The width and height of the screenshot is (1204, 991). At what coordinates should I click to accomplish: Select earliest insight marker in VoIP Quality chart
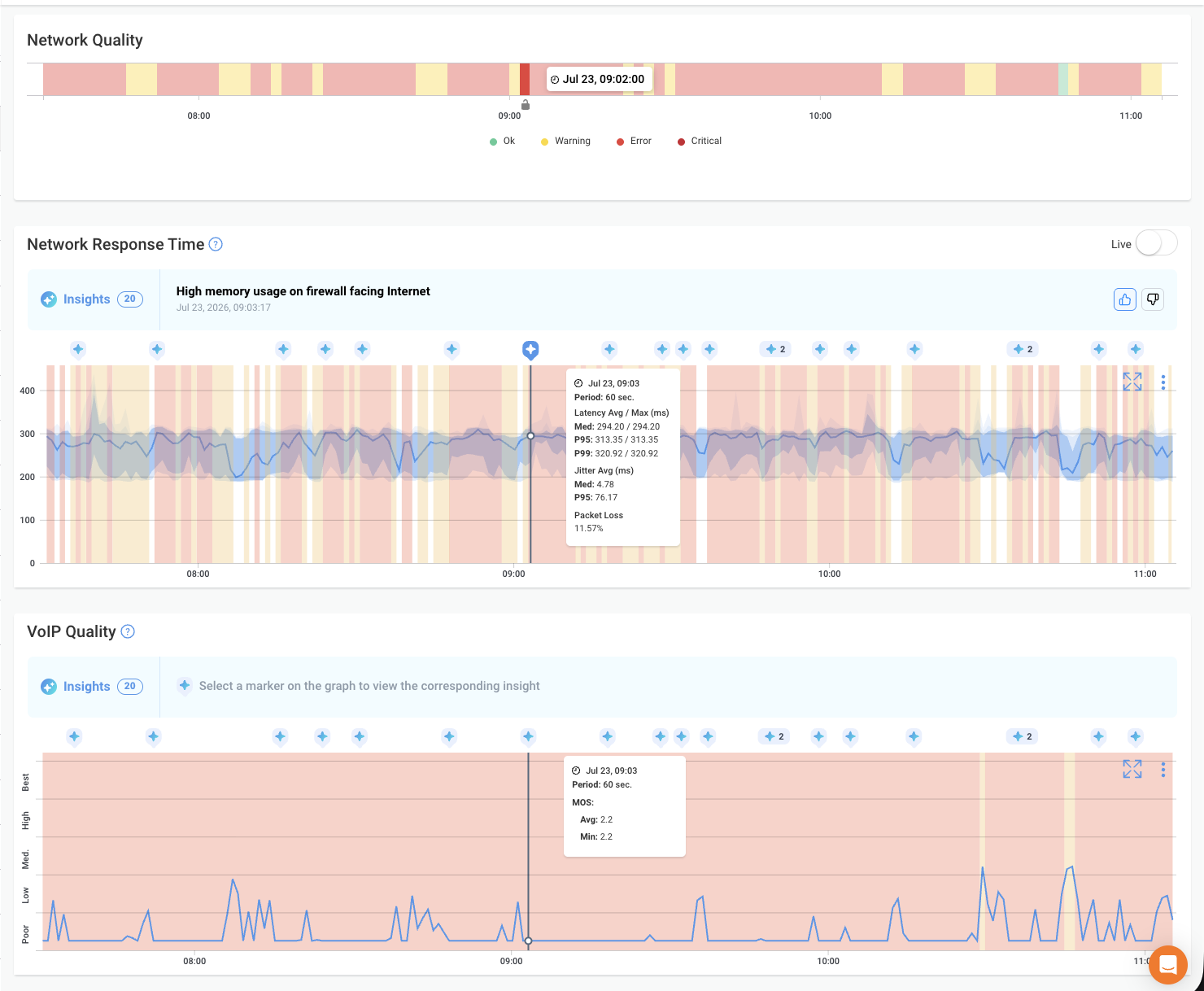click(74, 737)
